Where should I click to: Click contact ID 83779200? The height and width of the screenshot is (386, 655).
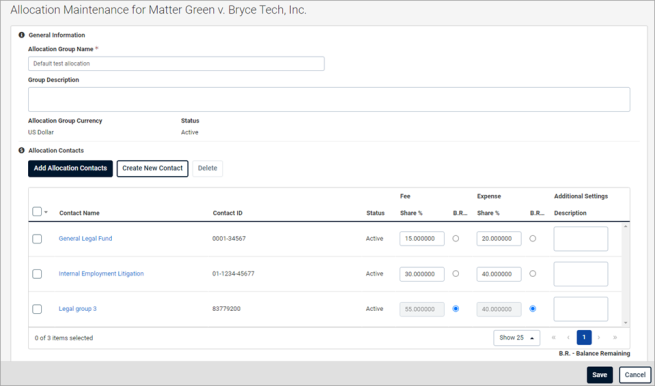(226, 309)
